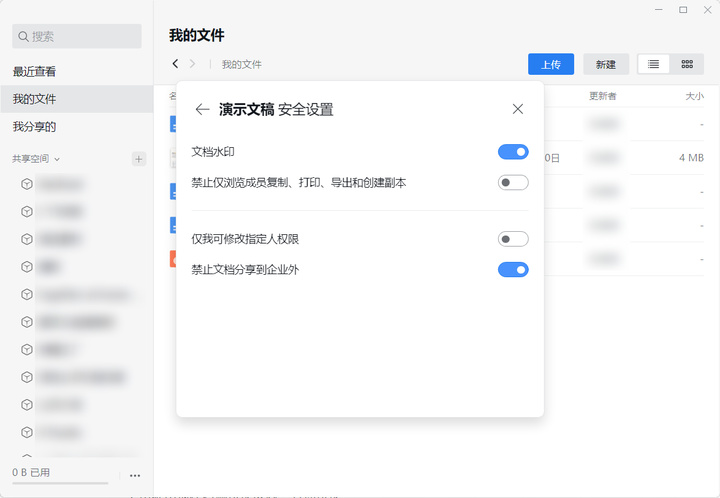Click the 我的文件 breadcrumb

point(242,64)
